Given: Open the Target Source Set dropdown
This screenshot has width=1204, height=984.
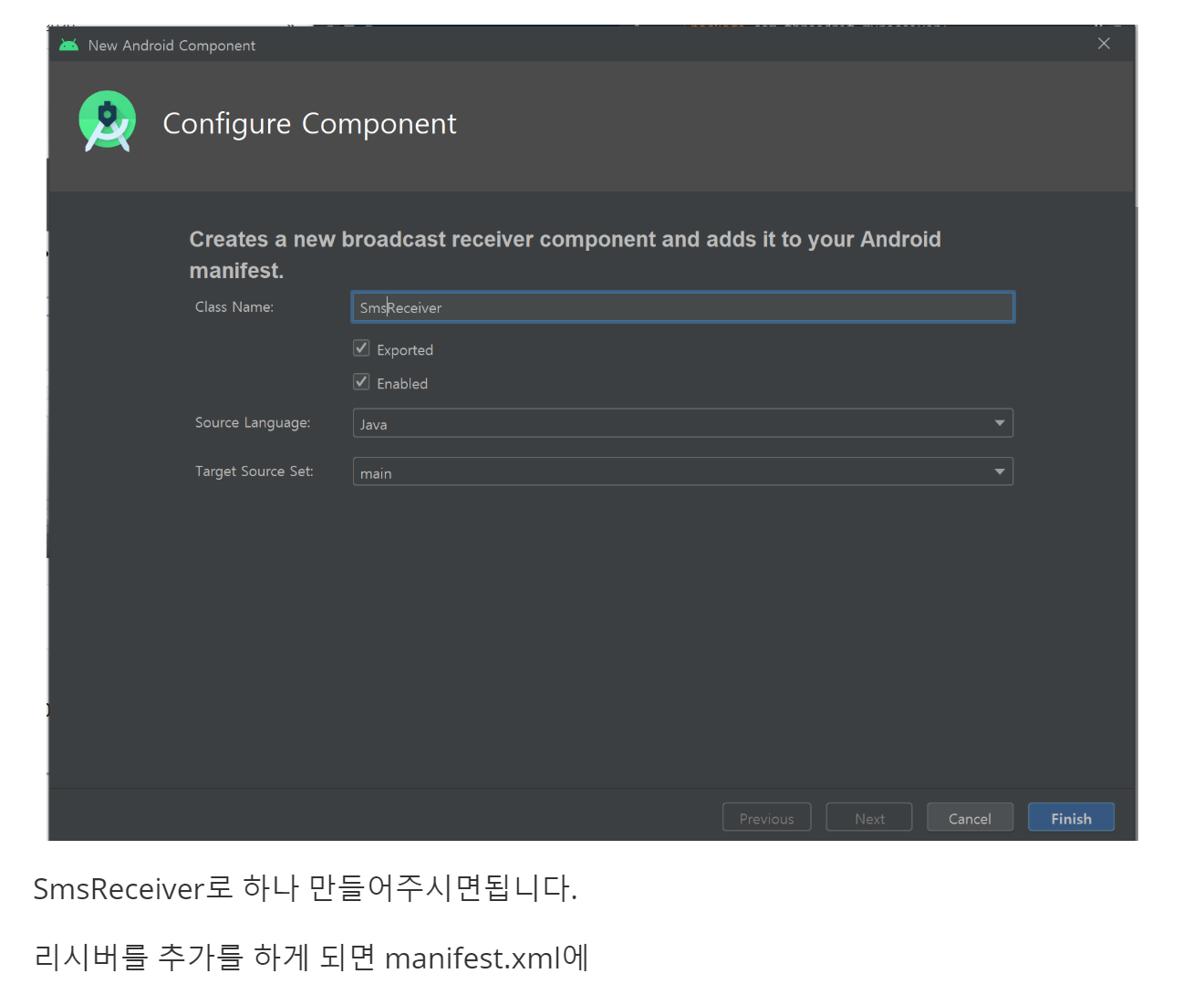Looking at the screenshot, I should [682, 471].
